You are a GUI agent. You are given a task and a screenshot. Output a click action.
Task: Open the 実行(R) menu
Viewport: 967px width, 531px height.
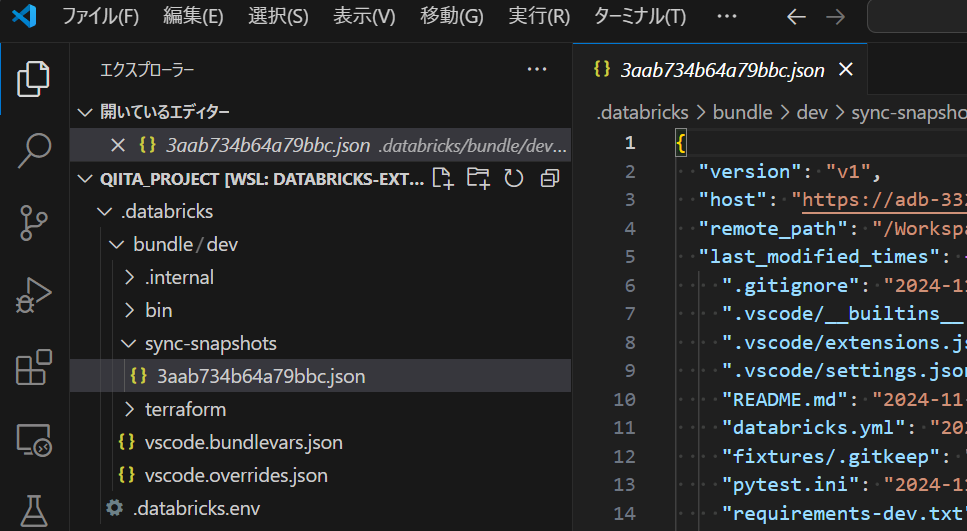539,17
